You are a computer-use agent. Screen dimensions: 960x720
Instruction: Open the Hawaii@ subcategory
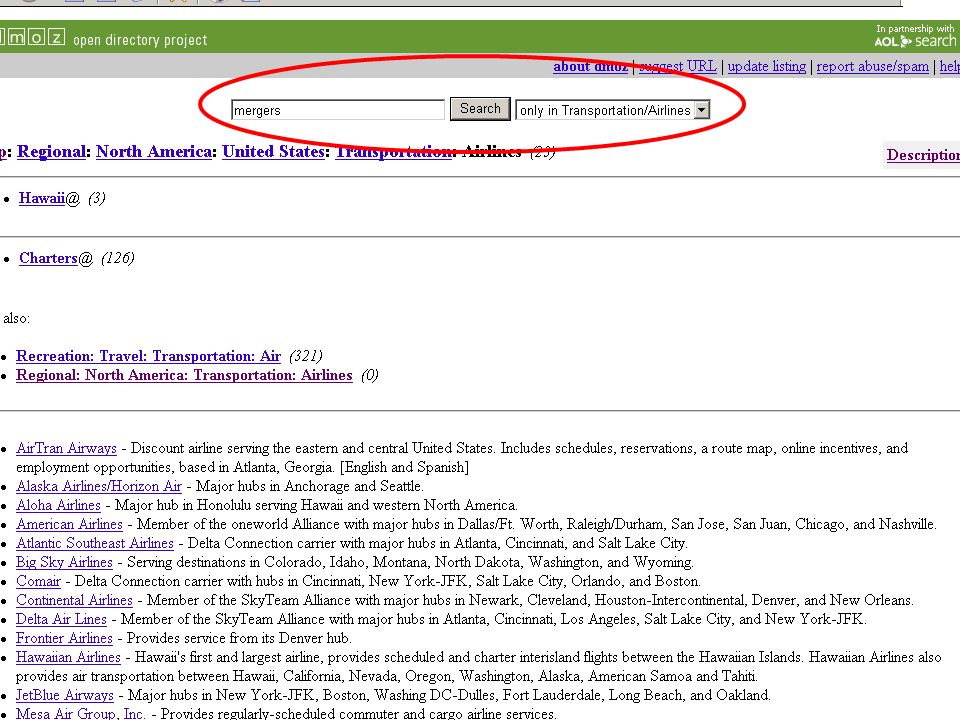(49, 198)
